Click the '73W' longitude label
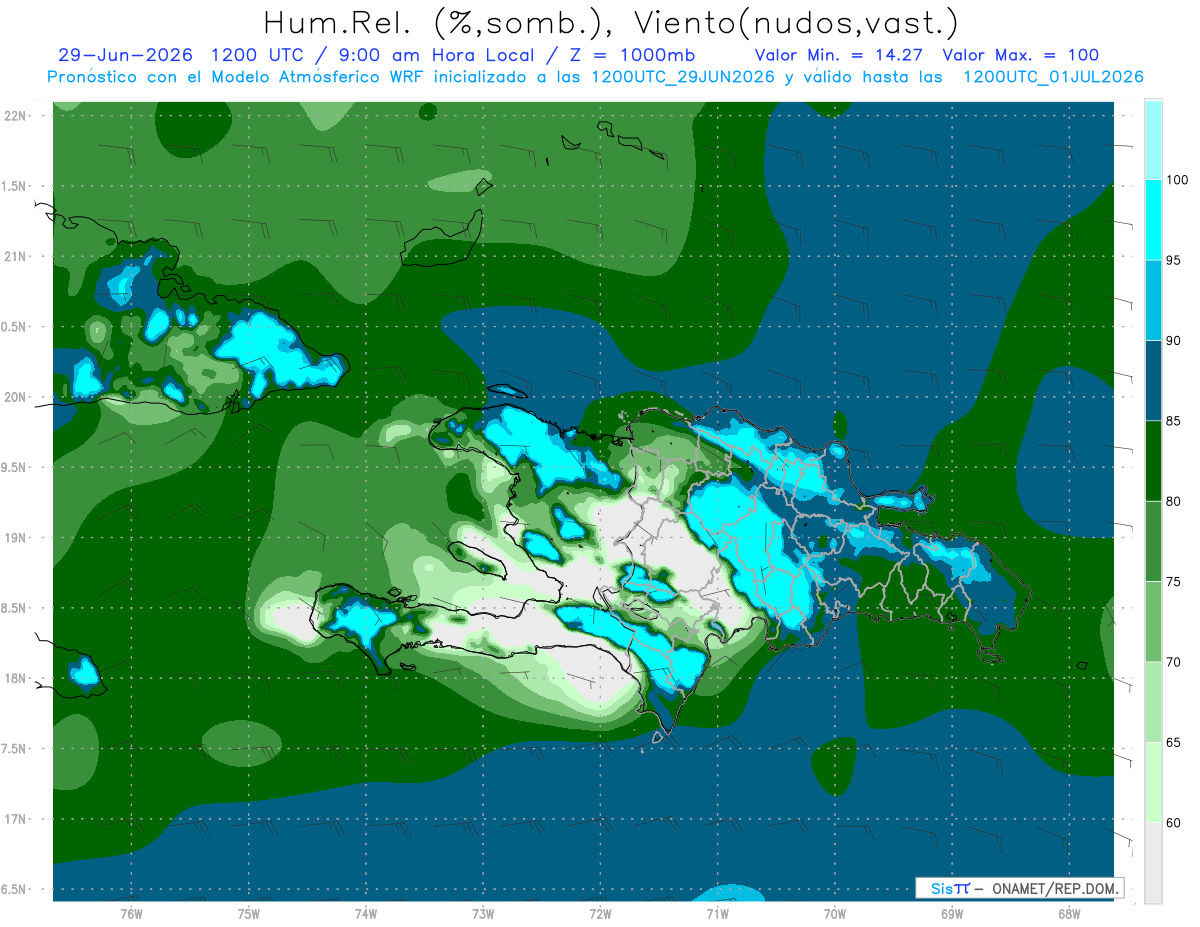 click(483, 913)
